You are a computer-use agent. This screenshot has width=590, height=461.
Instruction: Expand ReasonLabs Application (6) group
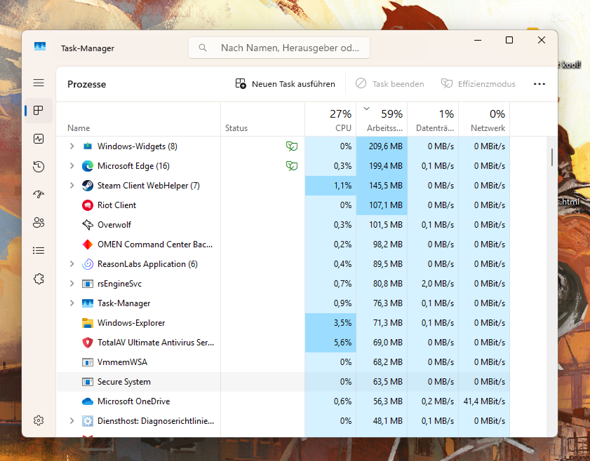point(71,264)
